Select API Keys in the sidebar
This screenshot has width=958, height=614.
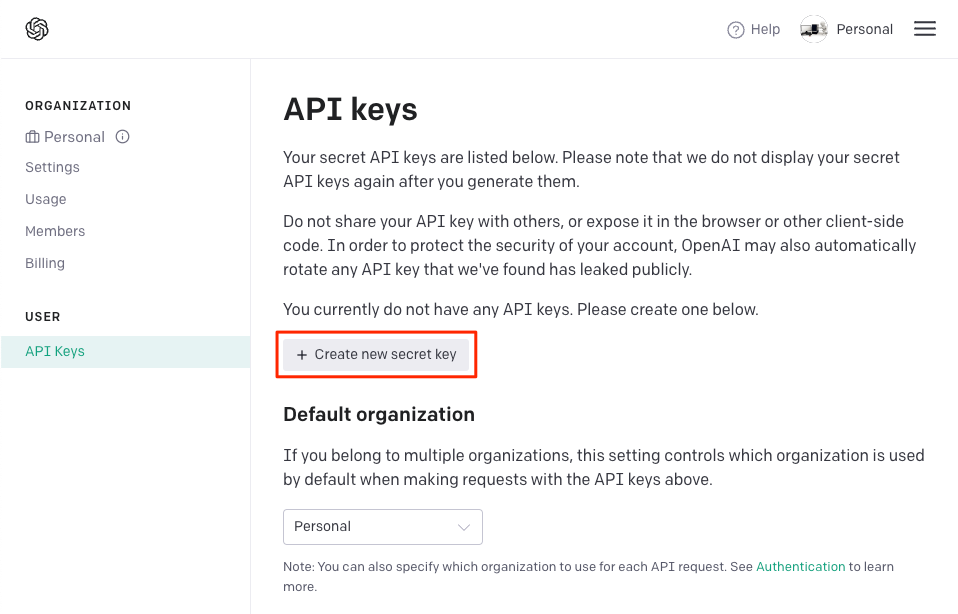tap(125, 351)
